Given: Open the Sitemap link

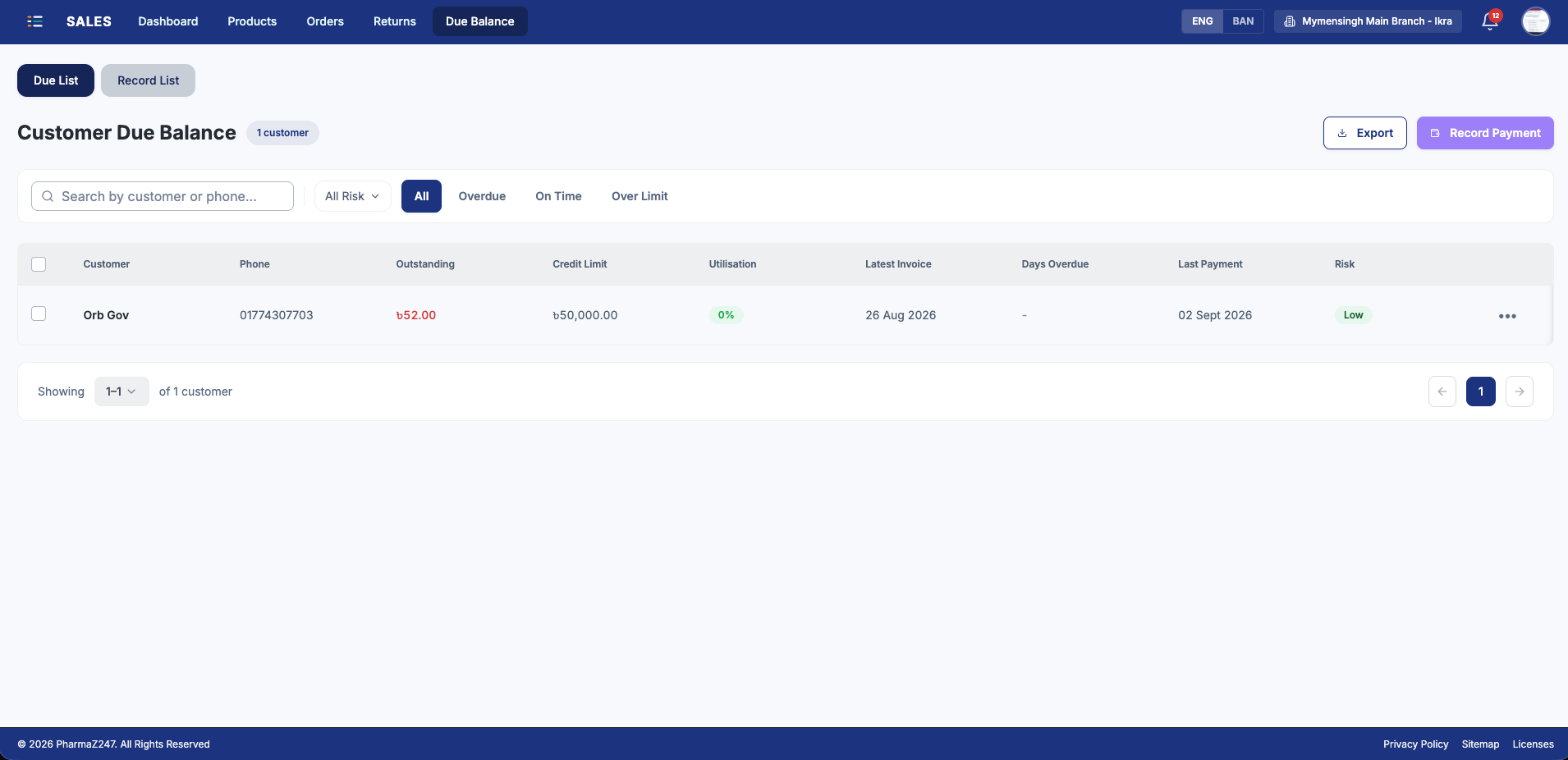Looking at the screenshot, I should pyautogui.click(x=1480, y=744).
